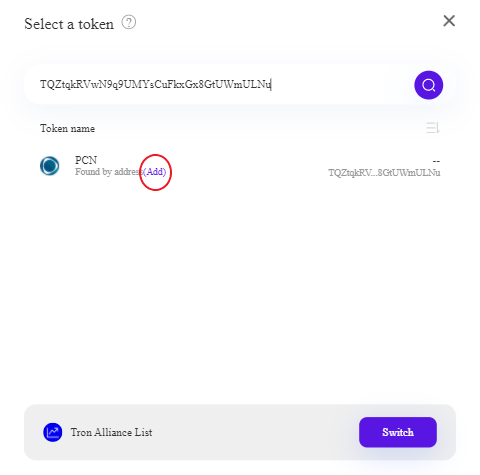Click the Tron Alliance List label
The height and width of the screenshot is (475, 480).
coord(111,432)
